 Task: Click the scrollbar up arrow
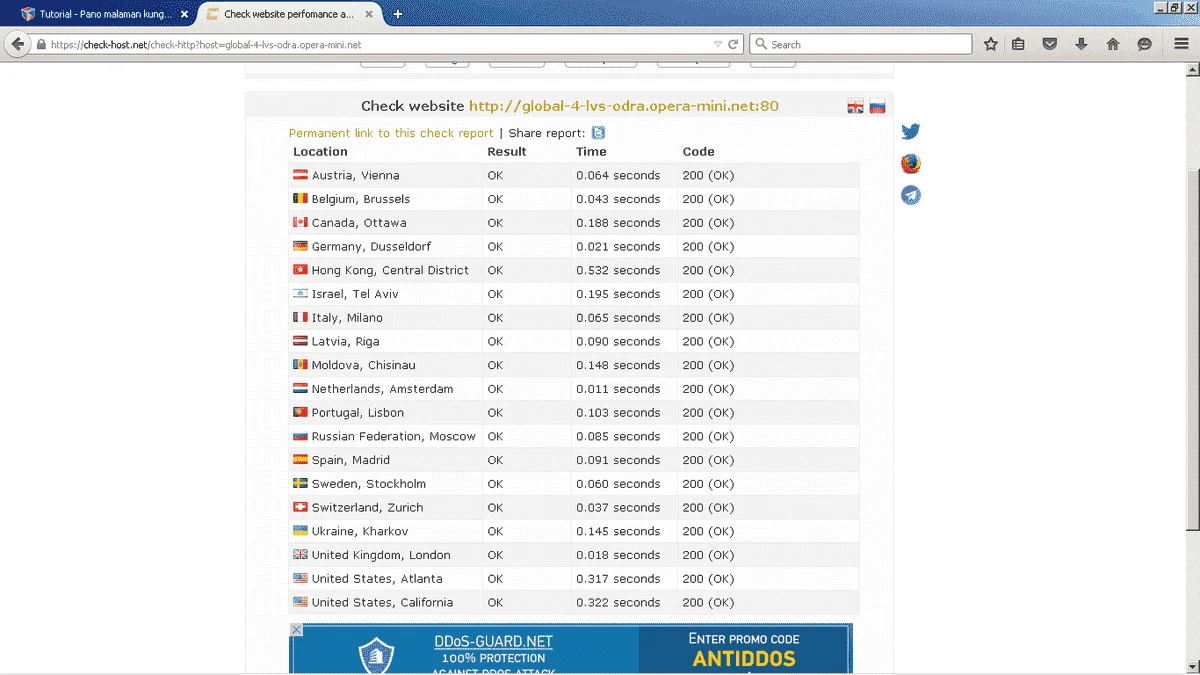[x=1192, y=68]
